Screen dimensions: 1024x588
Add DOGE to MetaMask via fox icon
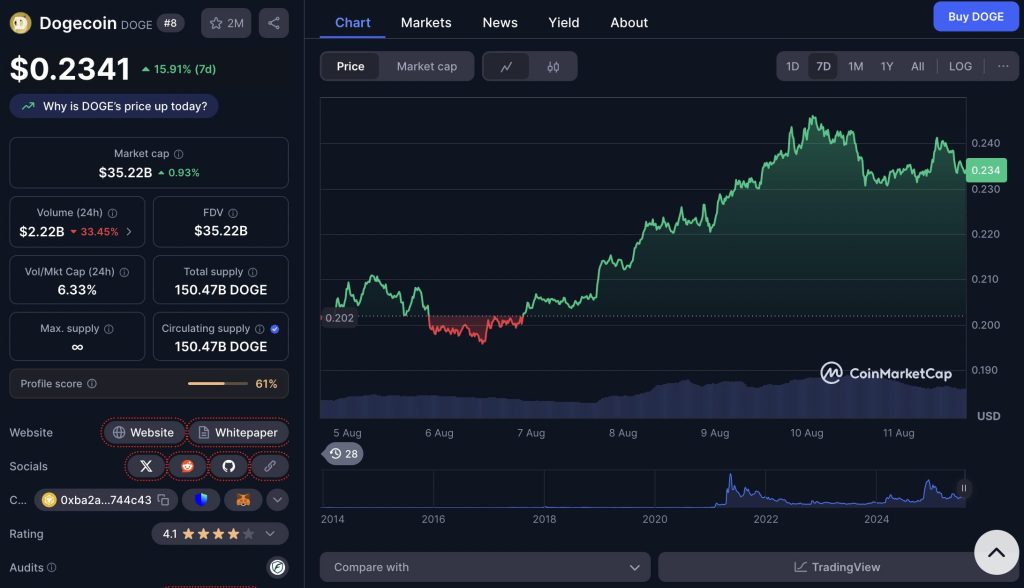click(243, 500)
